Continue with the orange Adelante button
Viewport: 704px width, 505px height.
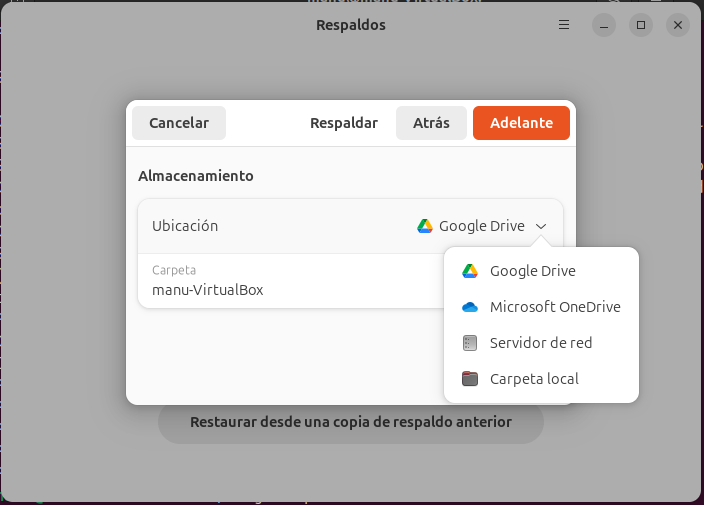[x=521, y=123]
